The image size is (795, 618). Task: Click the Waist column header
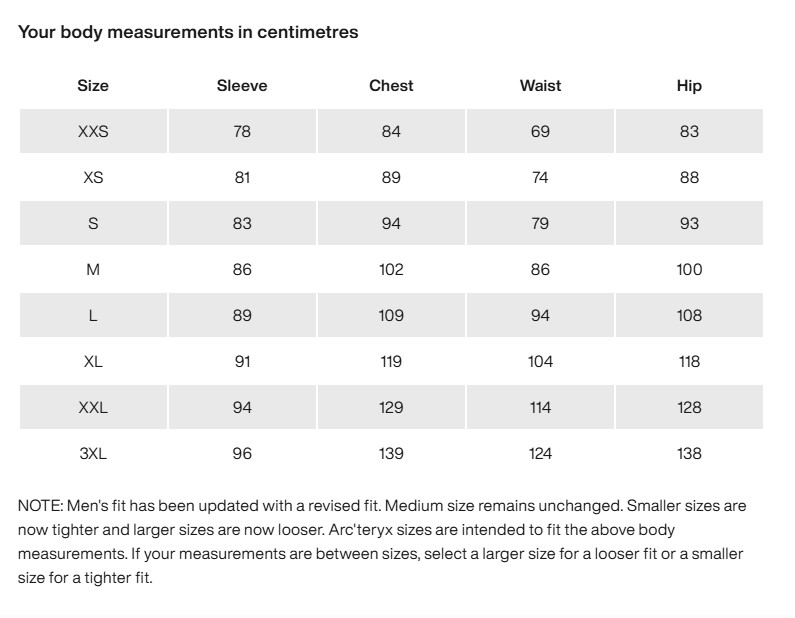(x=540, y=85)
